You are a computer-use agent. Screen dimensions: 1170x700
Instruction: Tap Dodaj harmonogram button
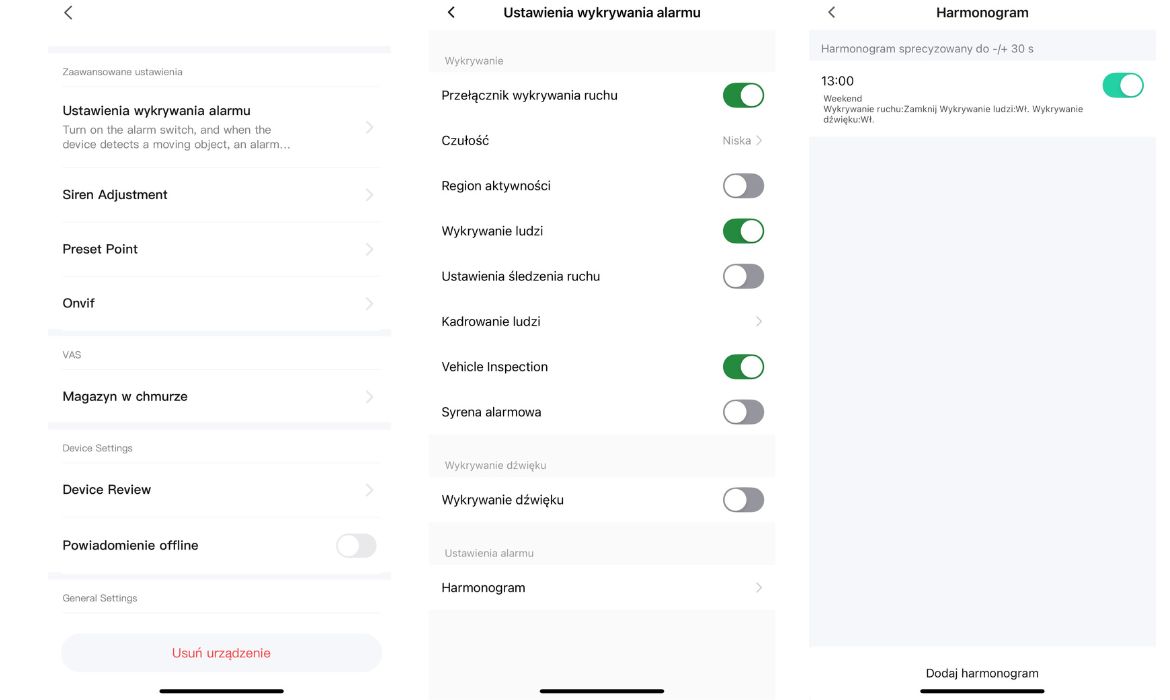click(982, 673)
